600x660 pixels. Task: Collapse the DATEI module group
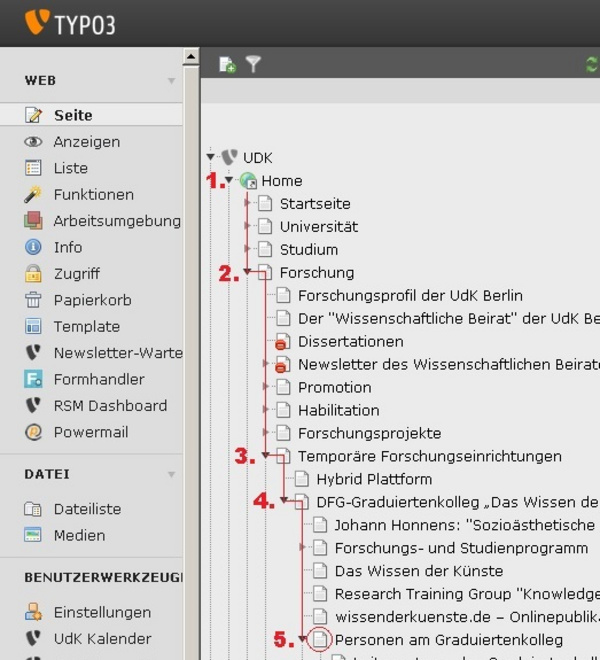pyautogui.click(x=171, y=474)
